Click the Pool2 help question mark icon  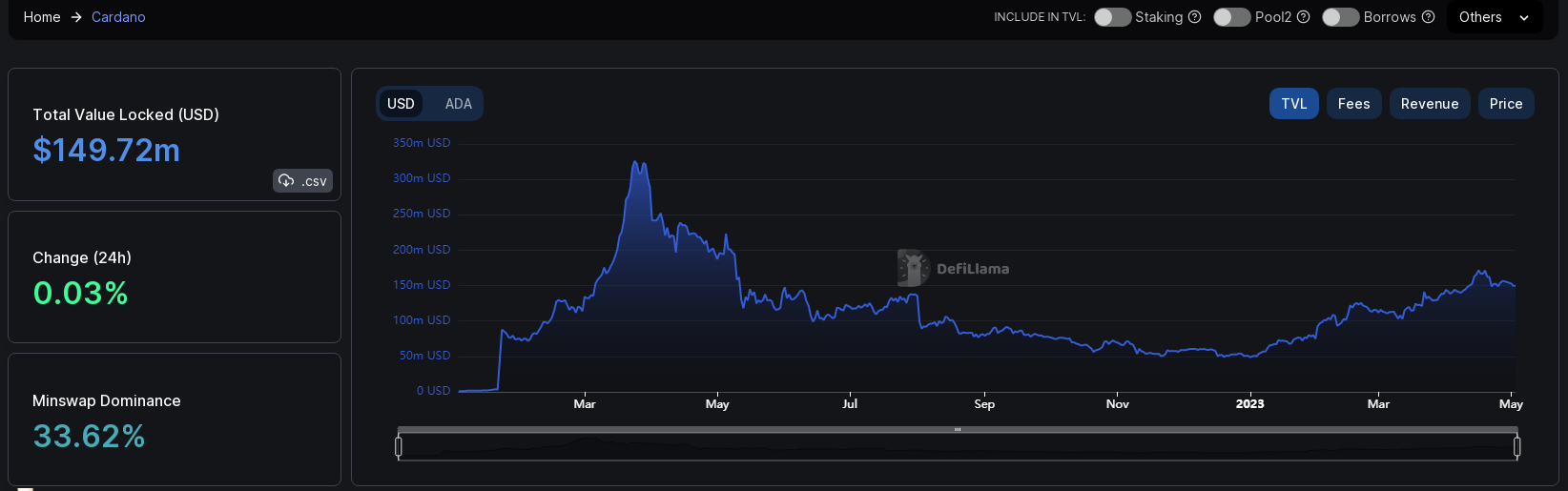tap(1303, 17)
